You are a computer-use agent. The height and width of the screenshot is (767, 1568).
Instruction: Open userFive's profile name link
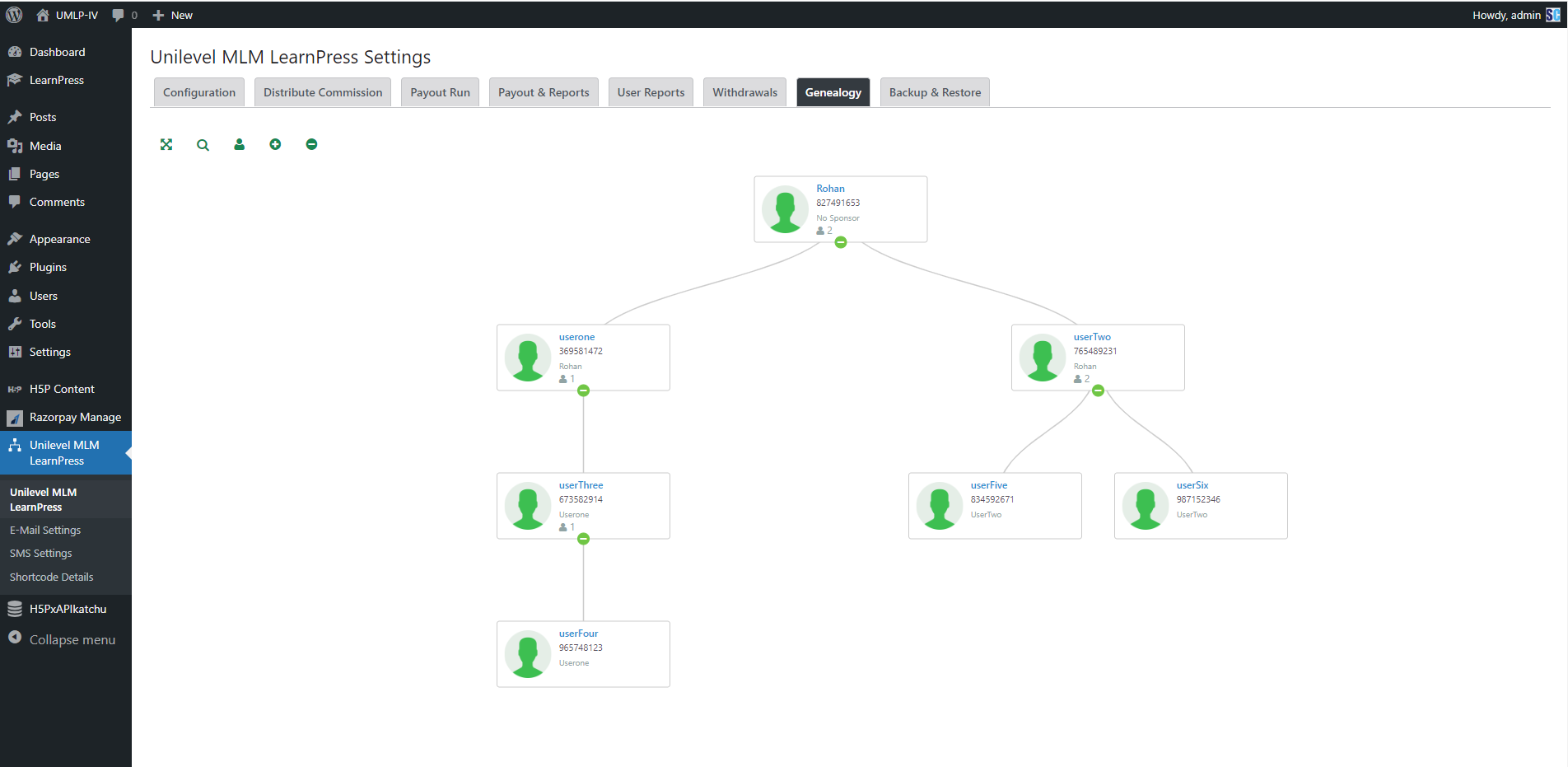click(x=988, y=485)
